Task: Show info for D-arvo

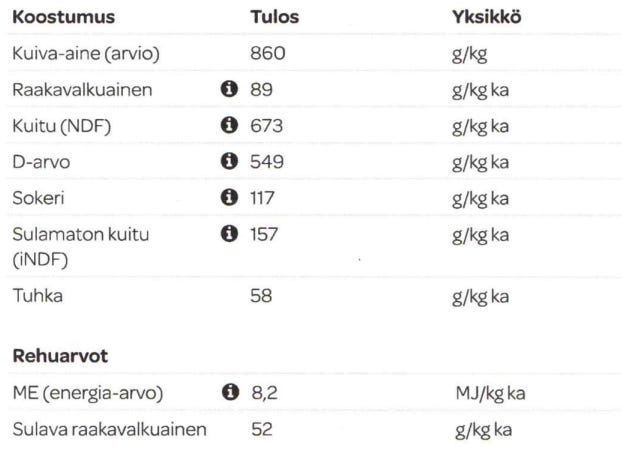Action: (x=228, y=161)
